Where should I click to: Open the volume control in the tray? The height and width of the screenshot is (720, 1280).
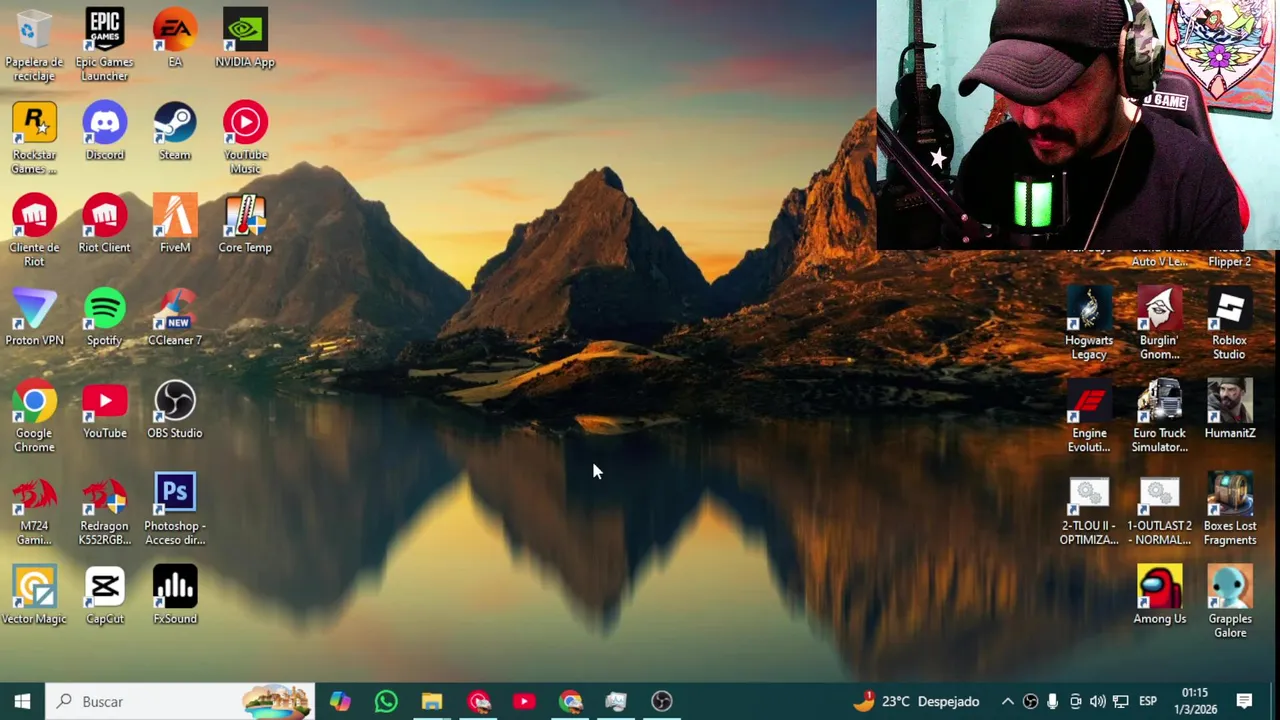click(1098, 701)
